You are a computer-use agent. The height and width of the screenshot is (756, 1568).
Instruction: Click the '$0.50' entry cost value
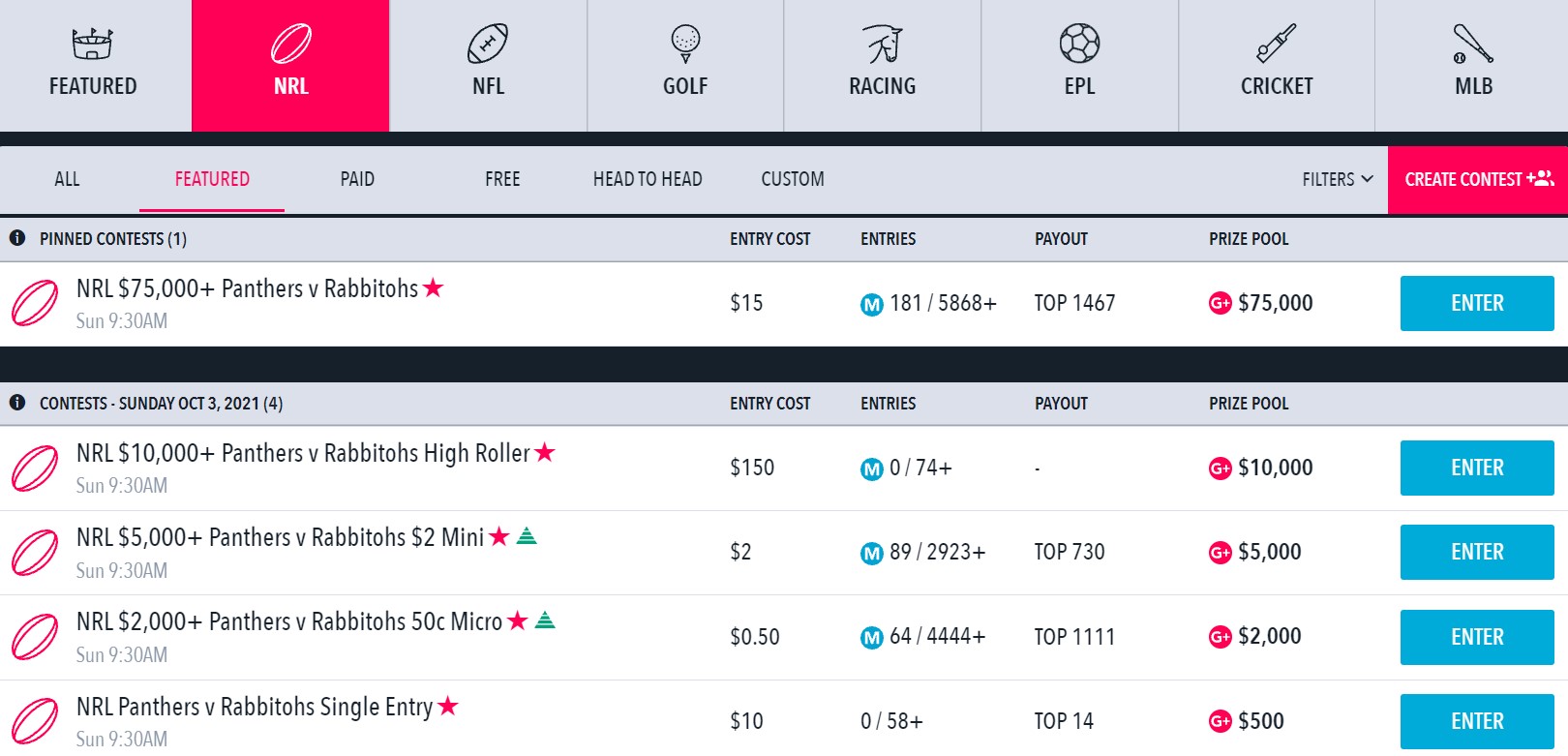755,637
